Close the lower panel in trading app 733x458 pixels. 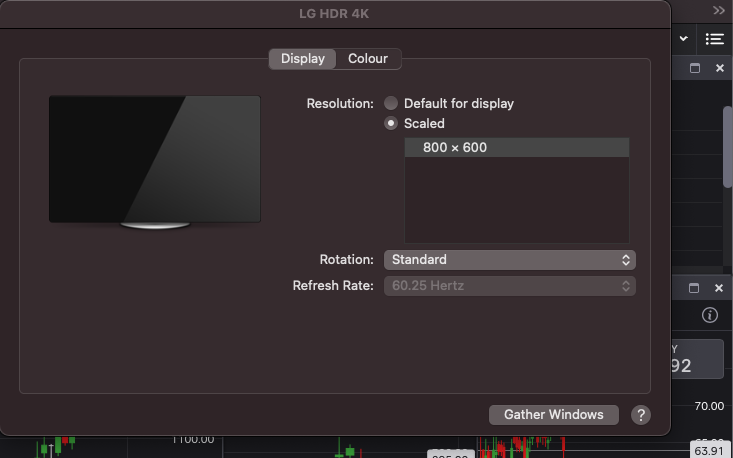(x=719, y=288)
